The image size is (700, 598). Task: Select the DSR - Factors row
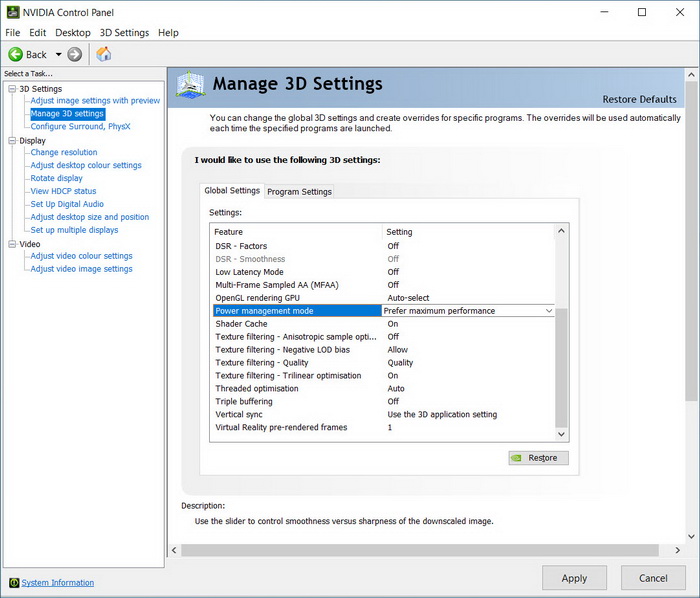coord(383,246)
